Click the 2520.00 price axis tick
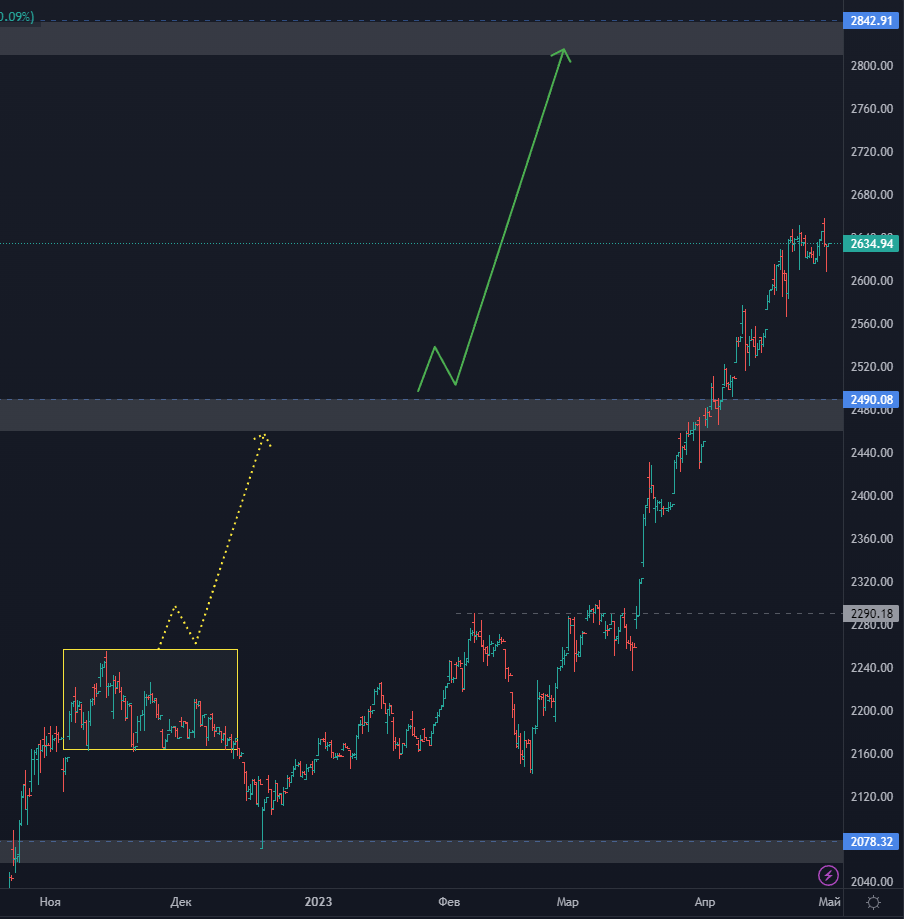 coord(872,367)
